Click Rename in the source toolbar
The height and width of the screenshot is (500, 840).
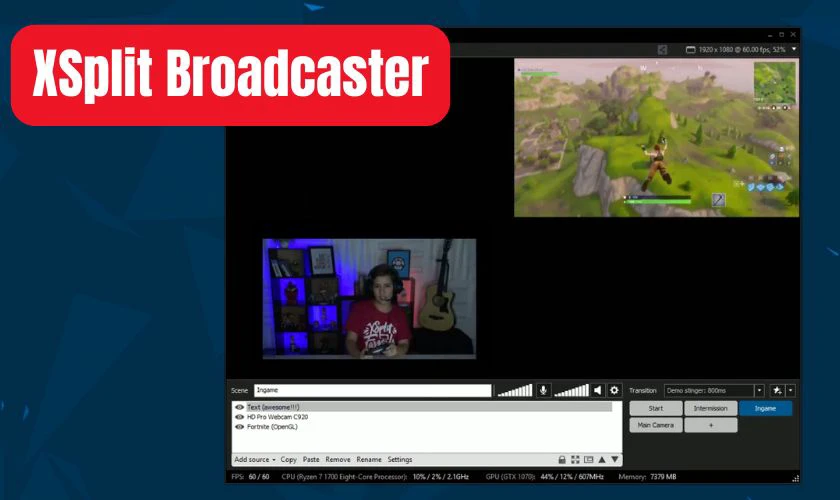[369, 459]
